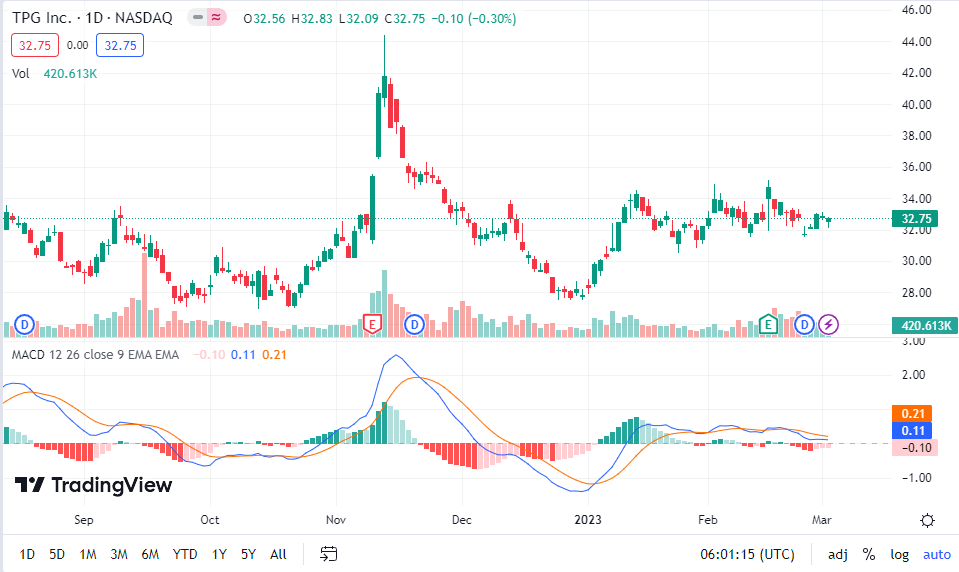959x572 pixels.
Task: Click the dividend 'D' marker at far left
Action: click(x=24, y=324)
